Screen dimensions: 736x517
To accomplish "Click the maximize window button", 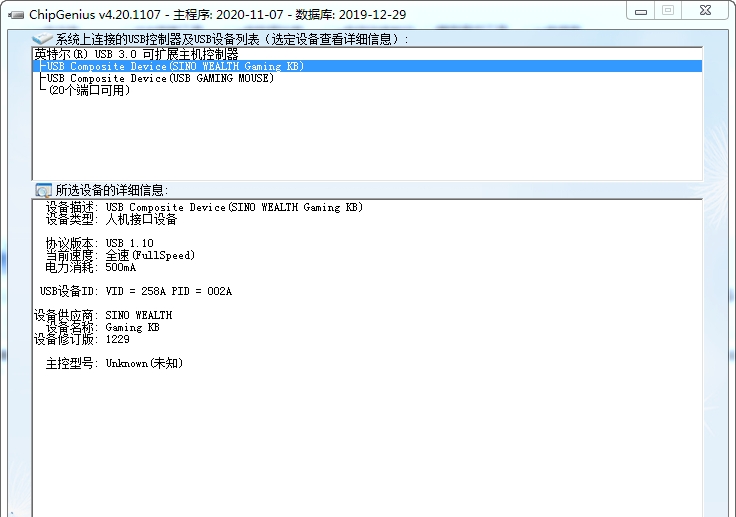I will click(x=668, y=10).
